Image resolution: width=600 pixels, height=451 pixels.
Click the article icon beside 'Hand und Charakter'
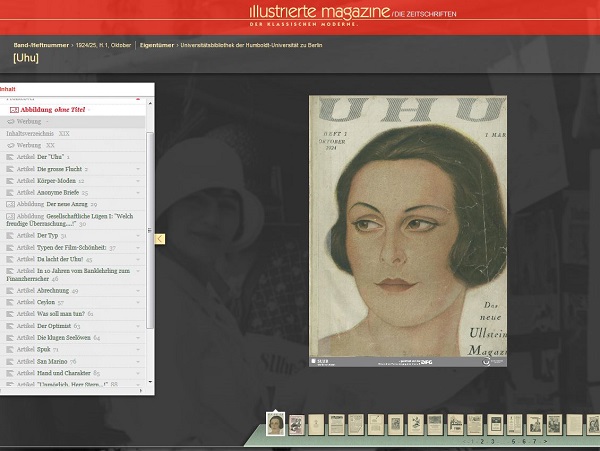[x=10, y=373]
